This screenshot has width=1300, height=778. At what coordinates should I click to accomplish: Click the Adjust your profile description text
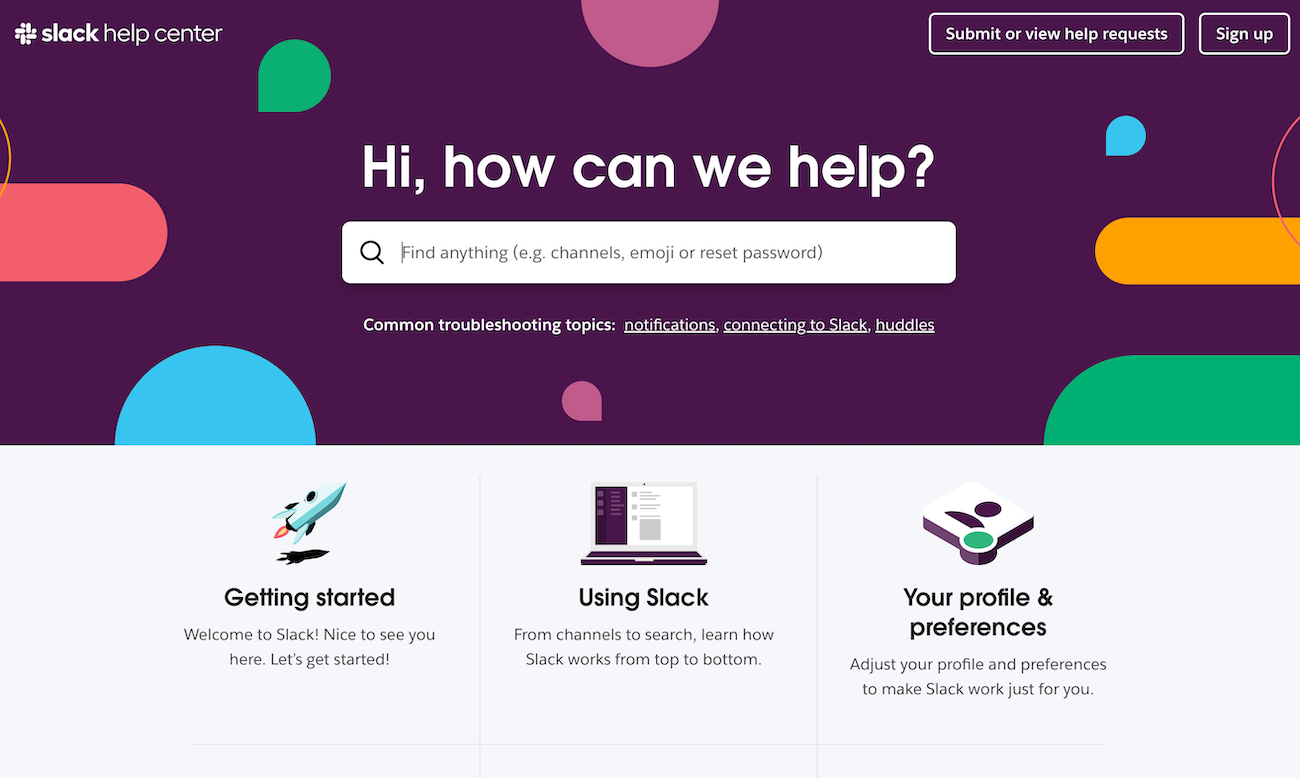[x=978, y=677]
